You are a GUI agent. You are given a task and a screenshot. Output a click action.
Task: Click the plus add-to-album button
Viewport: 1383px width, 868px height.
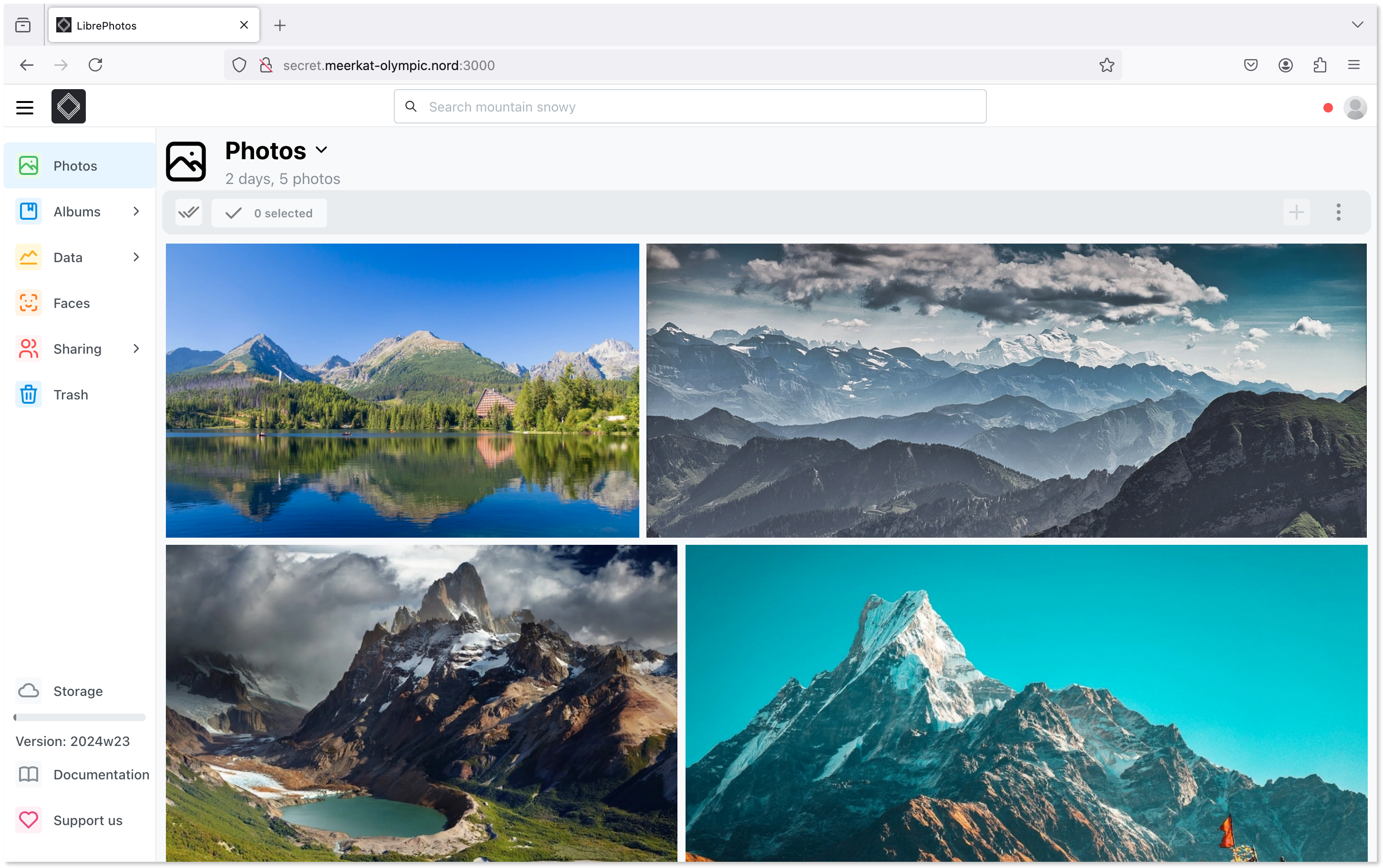[1296, 213]
